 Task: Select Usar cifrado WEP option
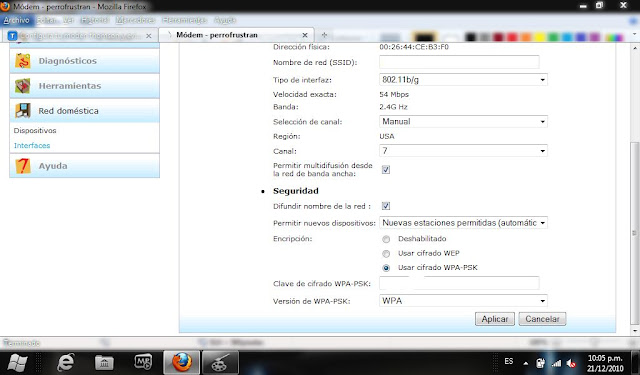click(x=386, y=253)
